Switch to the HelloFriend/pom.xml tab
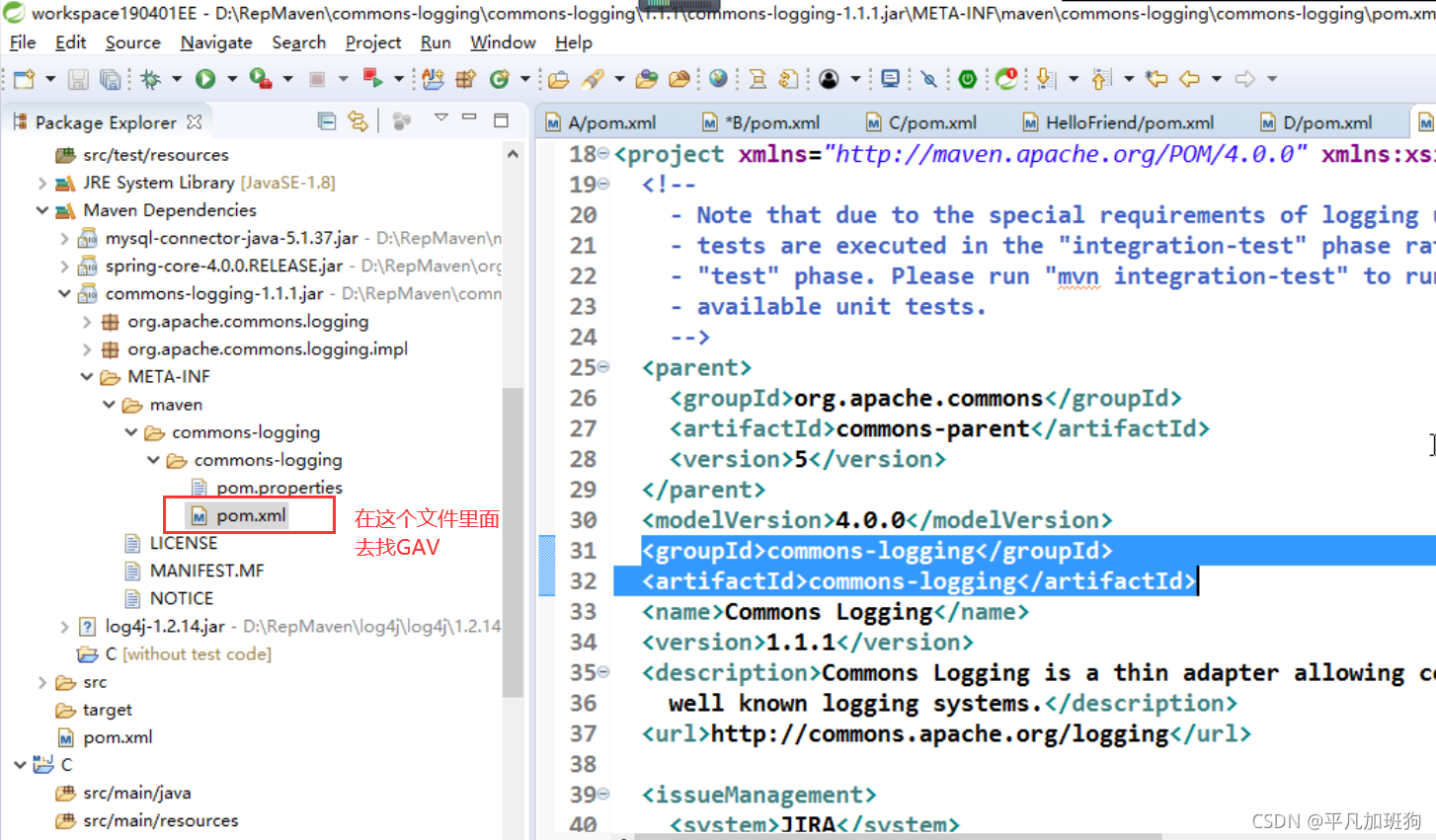The image size is (1436, 840). (x=1119, y=122)
